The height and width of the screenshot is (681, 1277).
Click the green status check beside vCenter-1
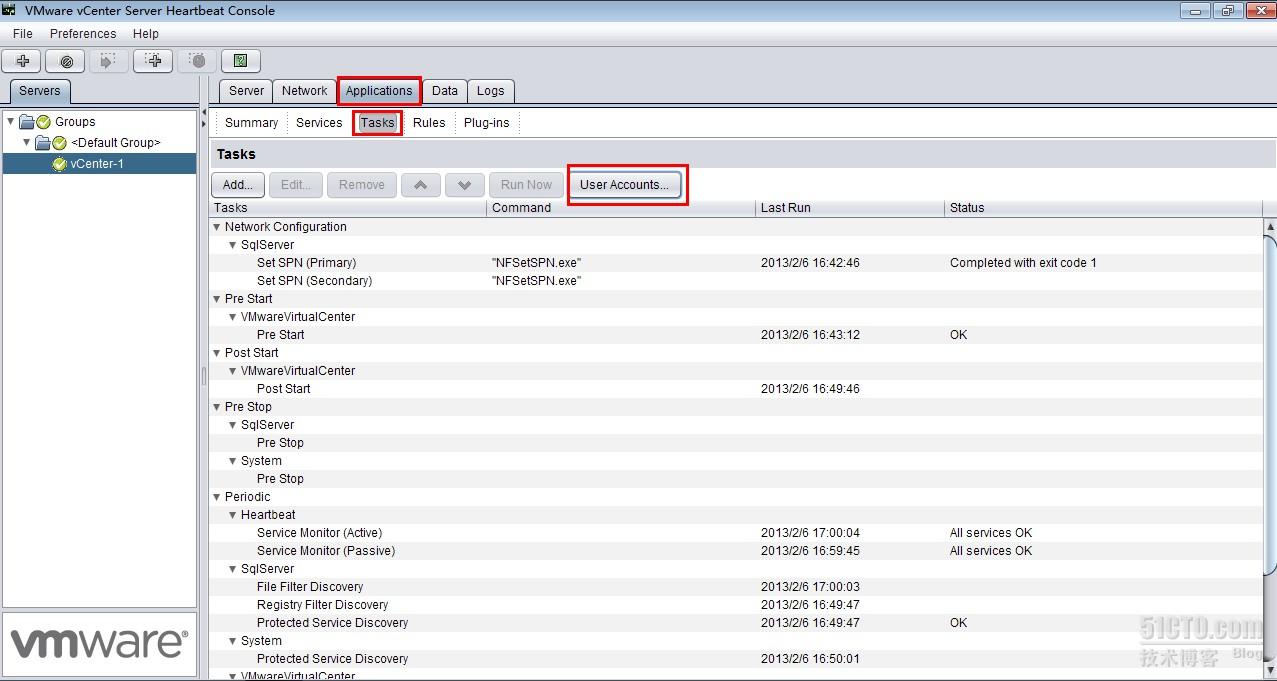pyautogui.click(x=60, y=164)
